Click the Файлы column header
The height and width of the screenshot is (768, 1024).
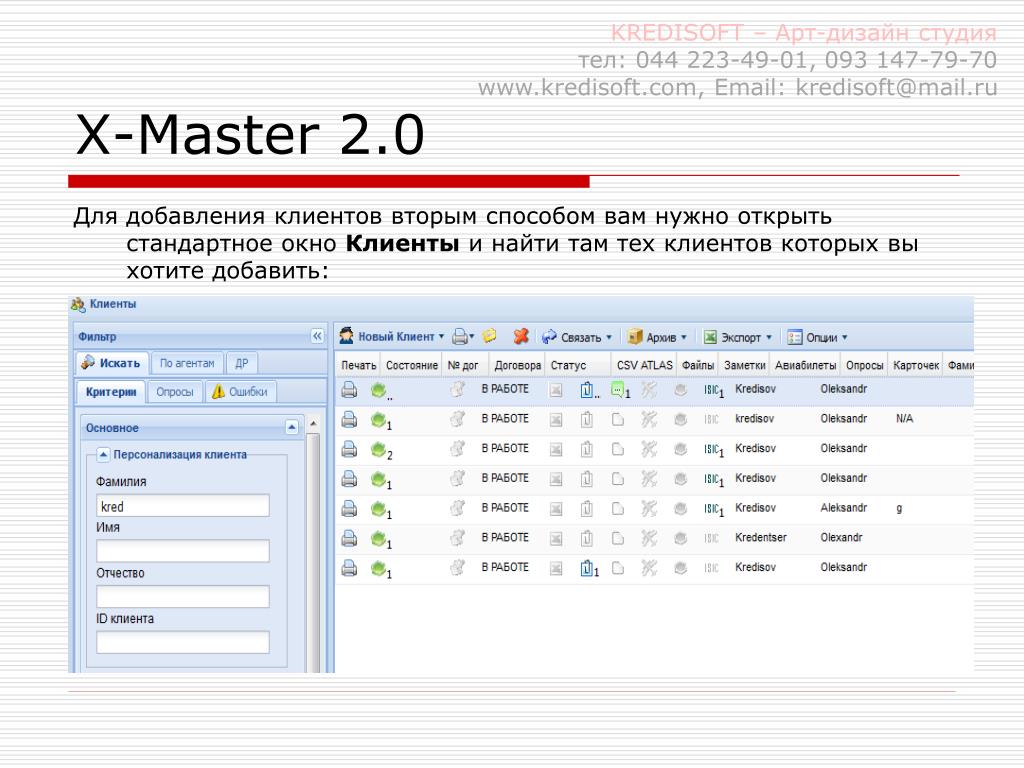(697, 366)
